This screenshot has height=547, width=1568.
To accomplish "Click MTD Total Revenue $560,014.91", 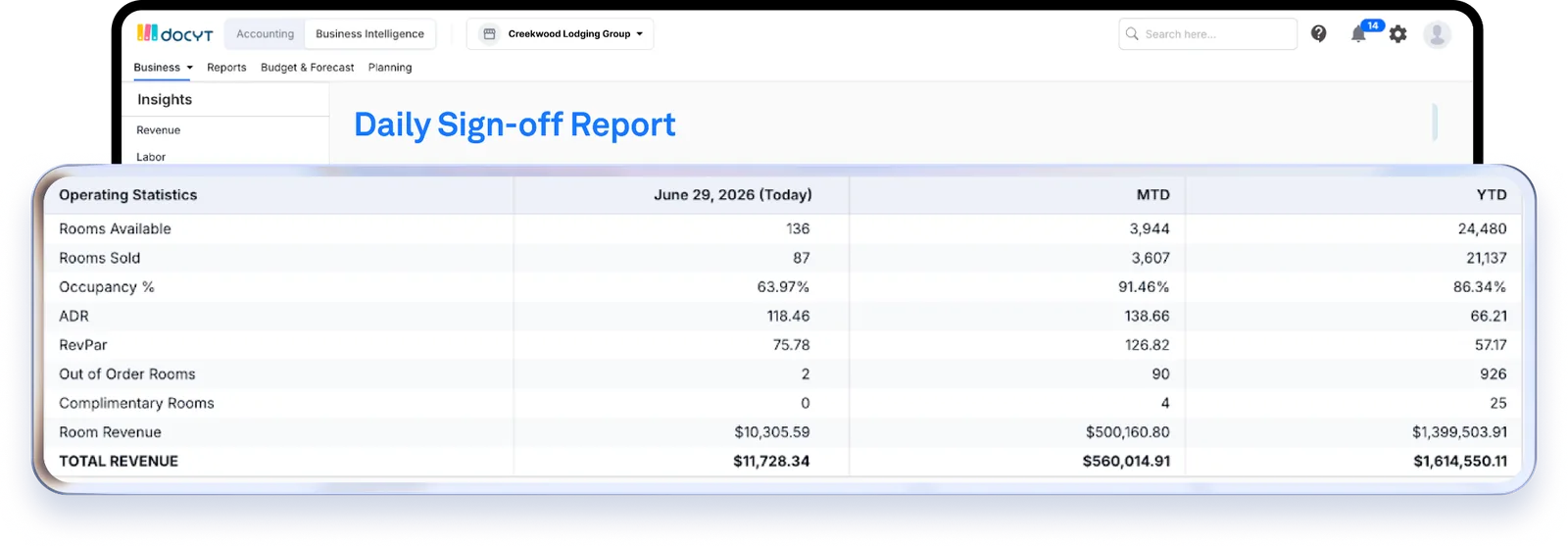I will click(1126, 461).
